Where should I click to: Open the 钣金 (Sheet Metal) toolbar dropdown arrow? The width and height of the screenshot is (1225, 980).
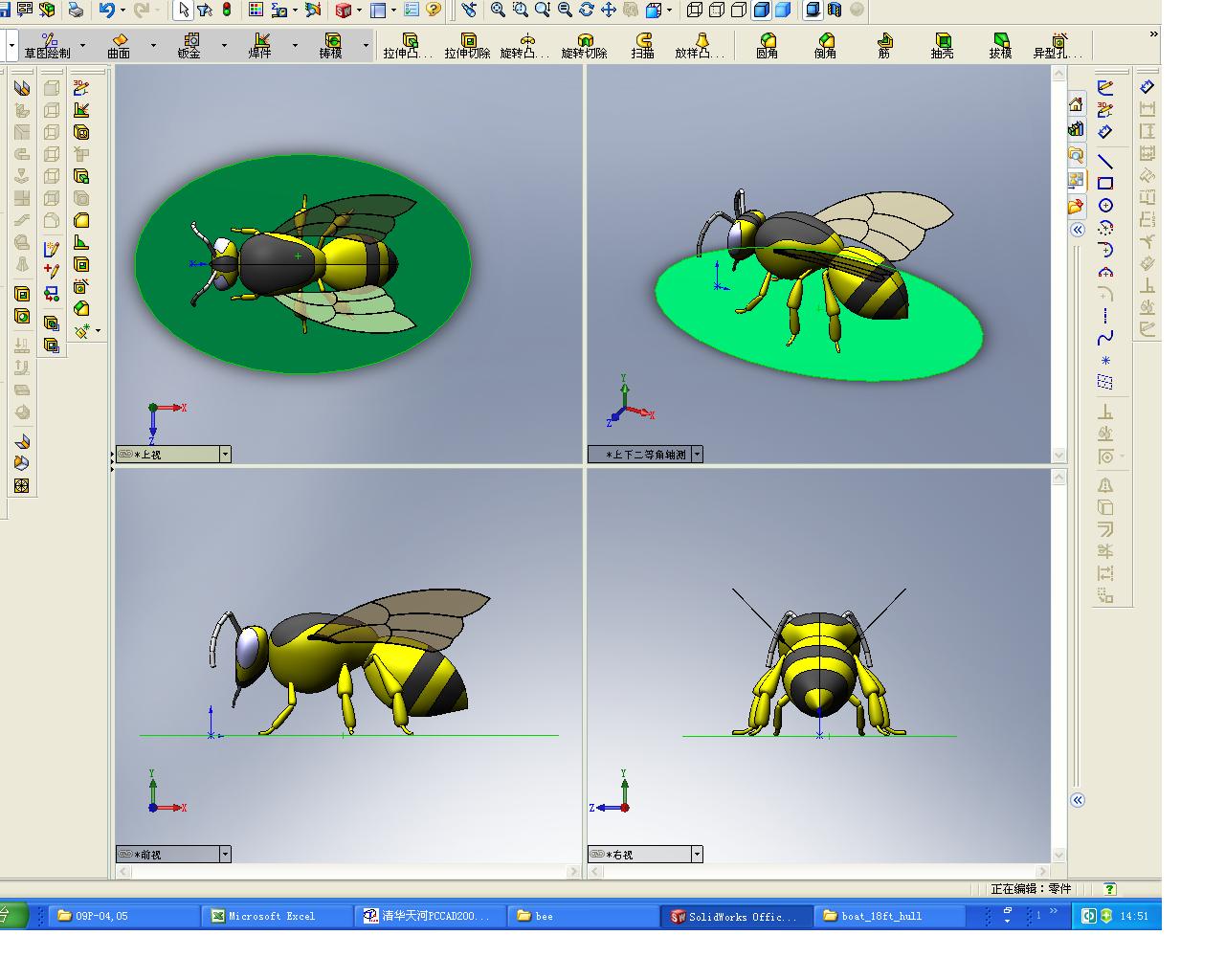225,45
